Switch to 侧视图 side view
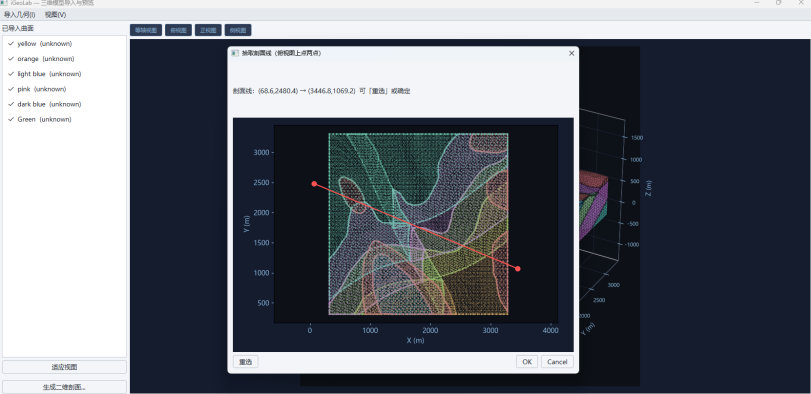Image resolution: width=811 pixels, height=394 pixels. point(238,30)
